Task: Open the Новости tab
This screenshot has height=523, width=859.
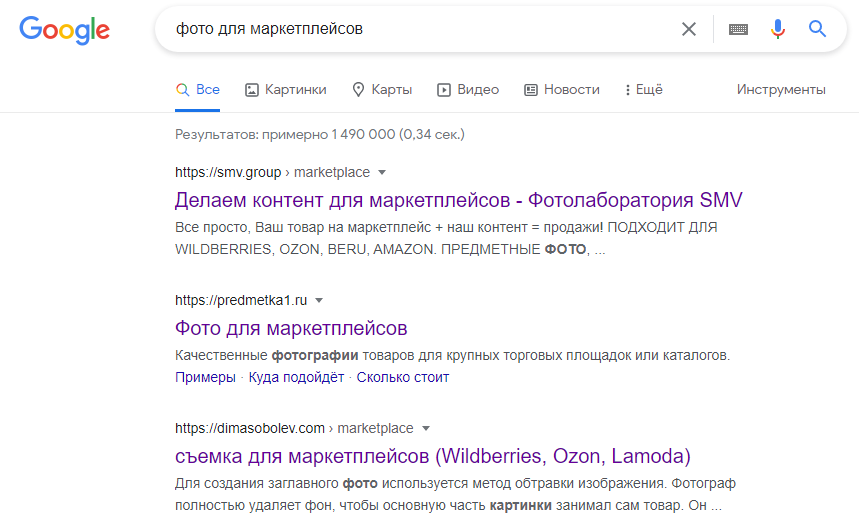Action: pos(562,90)
